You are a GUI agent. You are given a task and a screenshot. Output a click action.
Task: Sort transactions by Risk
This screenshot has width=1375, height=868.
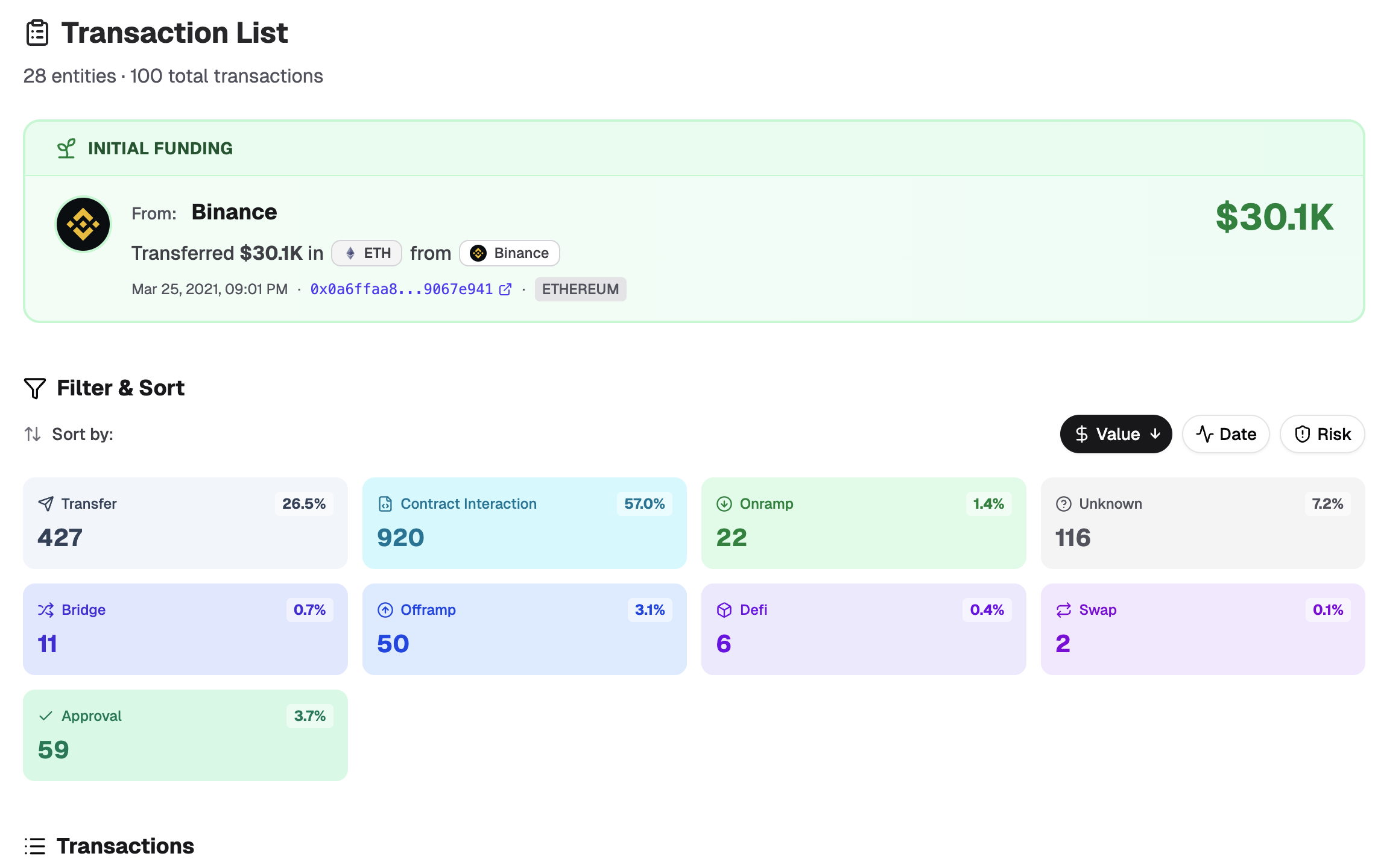[x=1322, y=434]
